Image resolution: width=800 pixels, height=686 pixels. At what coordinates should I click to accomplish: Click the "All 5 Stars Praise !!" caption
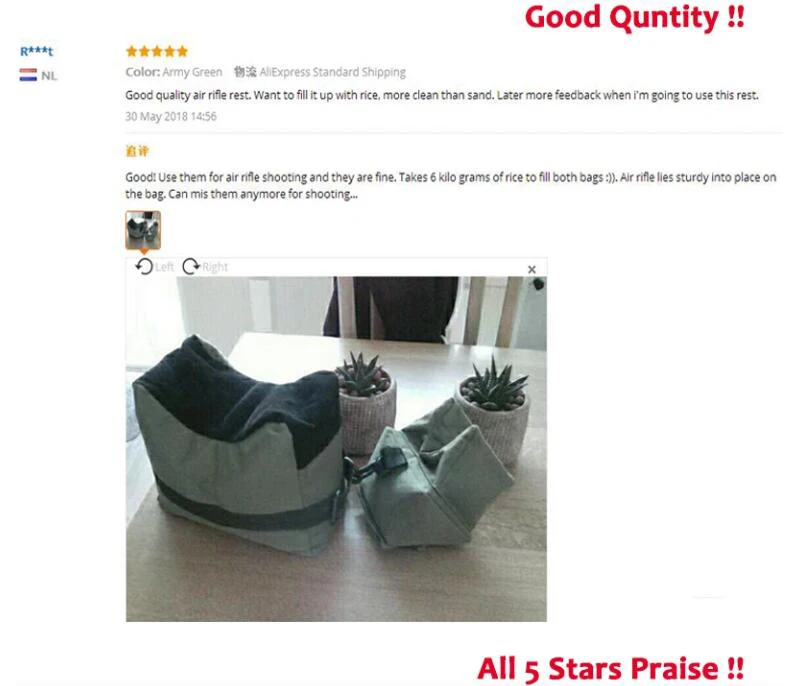(611, 669)
